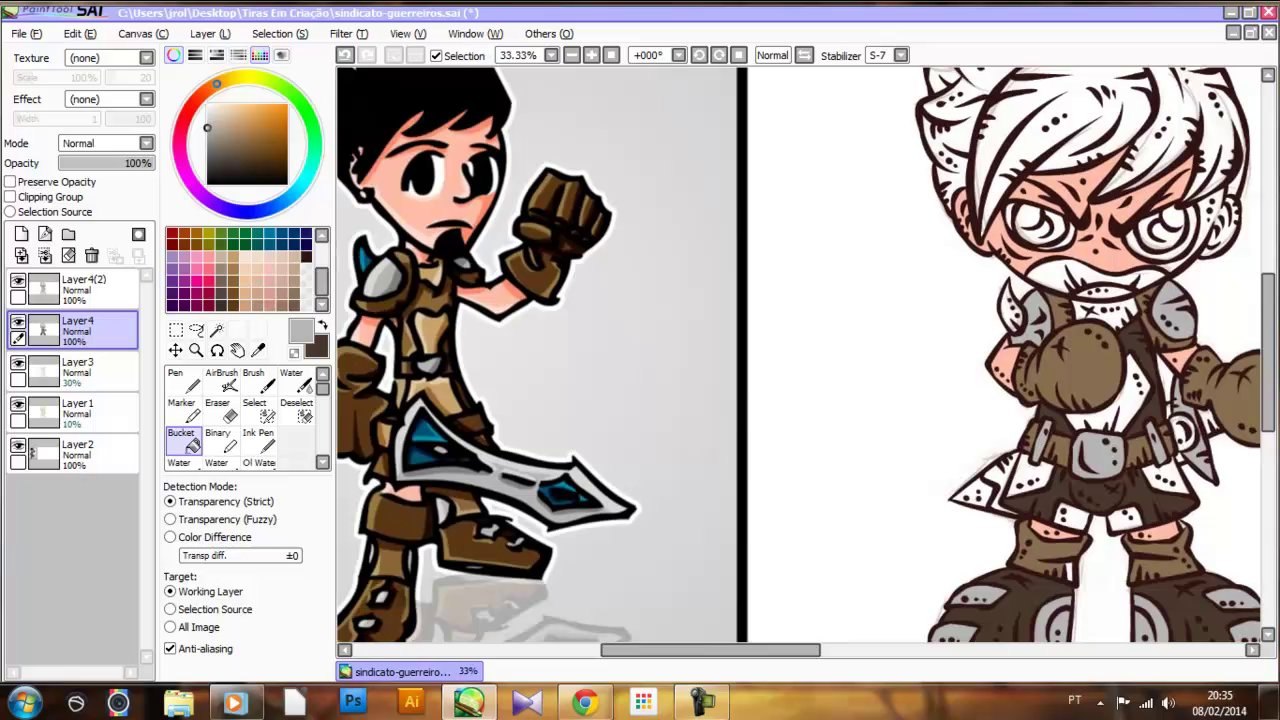Delete layer with trash icon

click(x=91, y=256)
